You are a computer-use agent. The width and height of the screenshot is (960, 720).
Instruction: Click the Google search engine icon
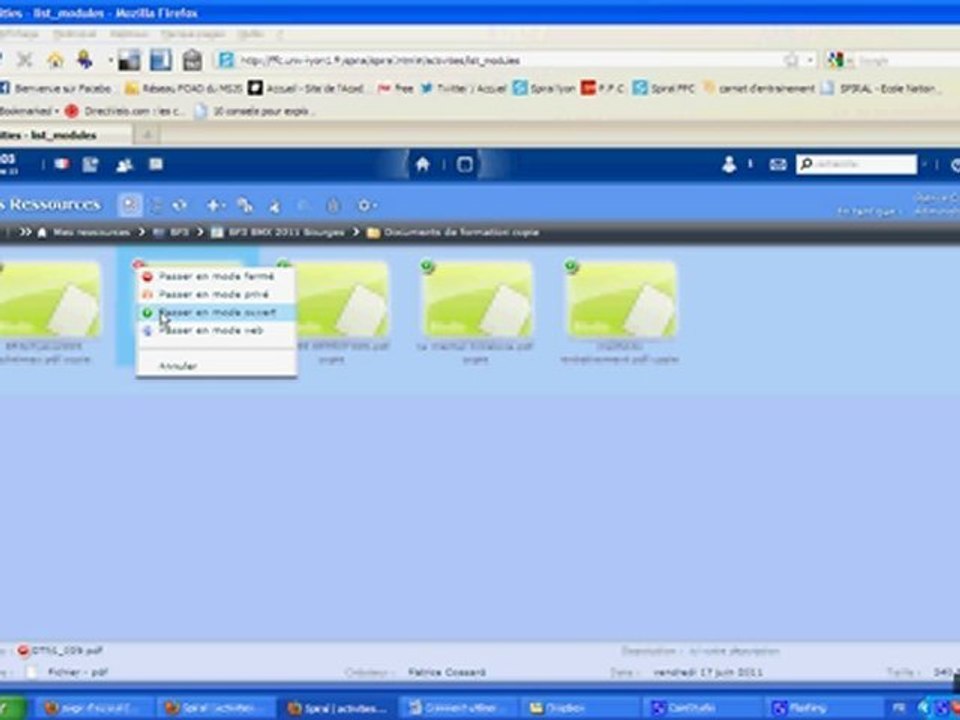pos(836,60)
